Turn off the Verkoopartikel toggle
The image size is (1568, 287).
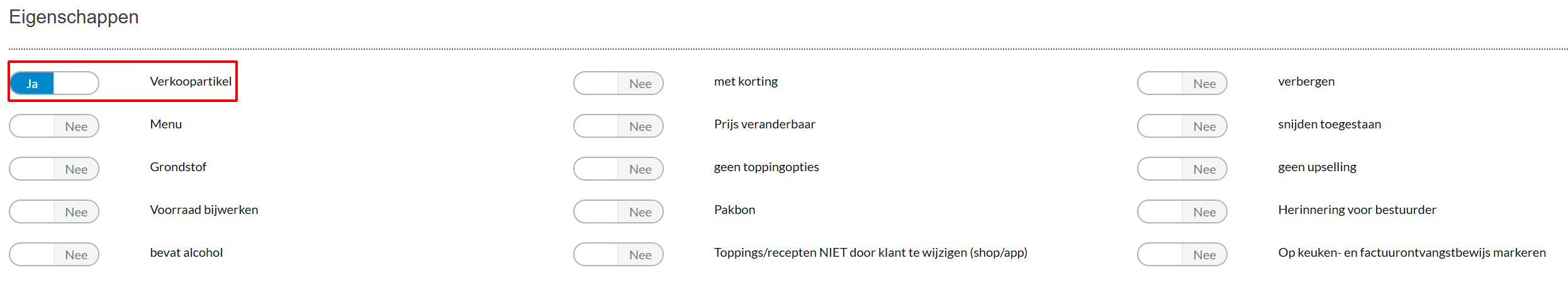pyautogui.click(x=54, y=83)
